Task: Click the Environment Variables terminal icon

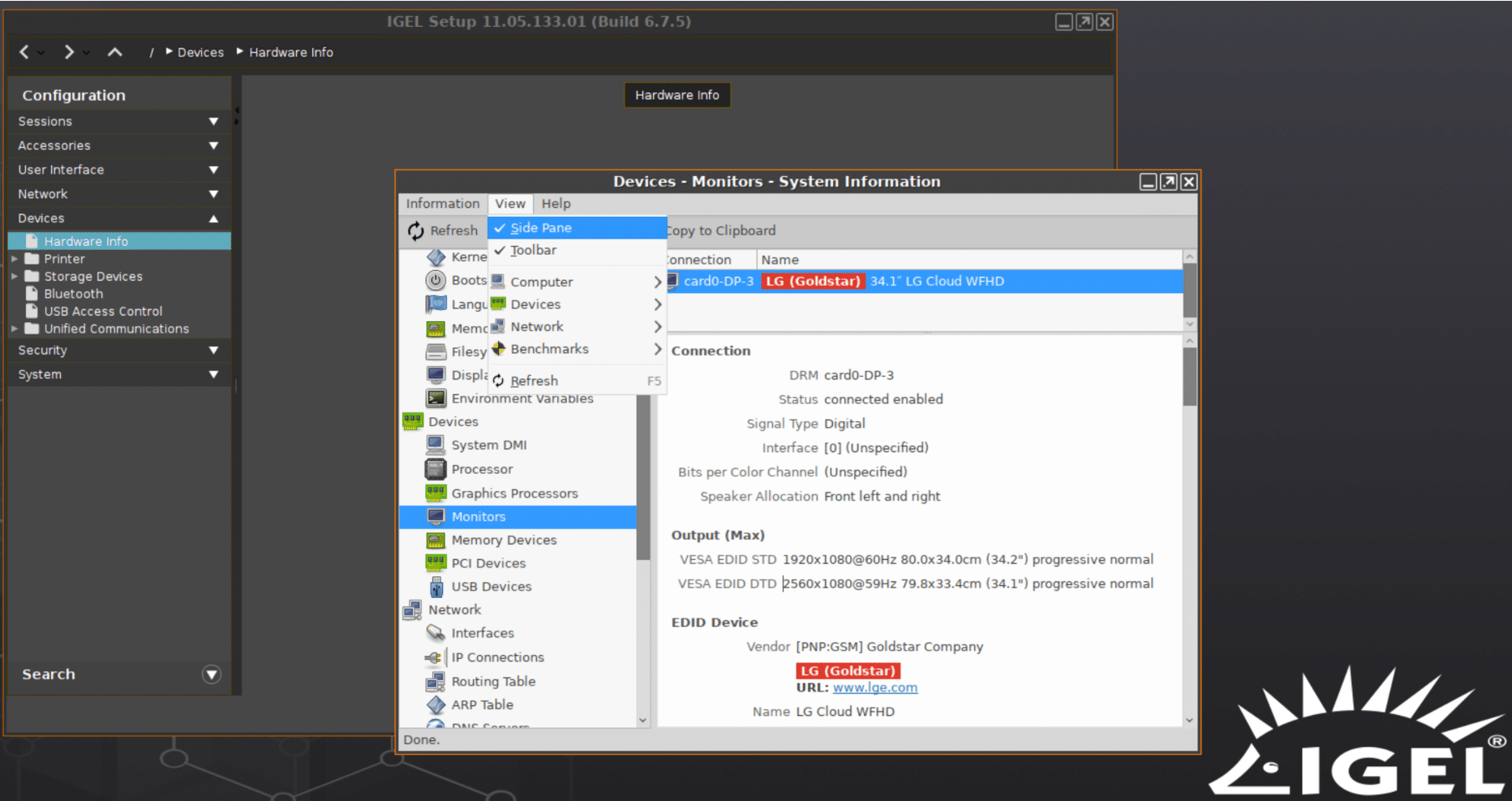Action: (436, 398)
